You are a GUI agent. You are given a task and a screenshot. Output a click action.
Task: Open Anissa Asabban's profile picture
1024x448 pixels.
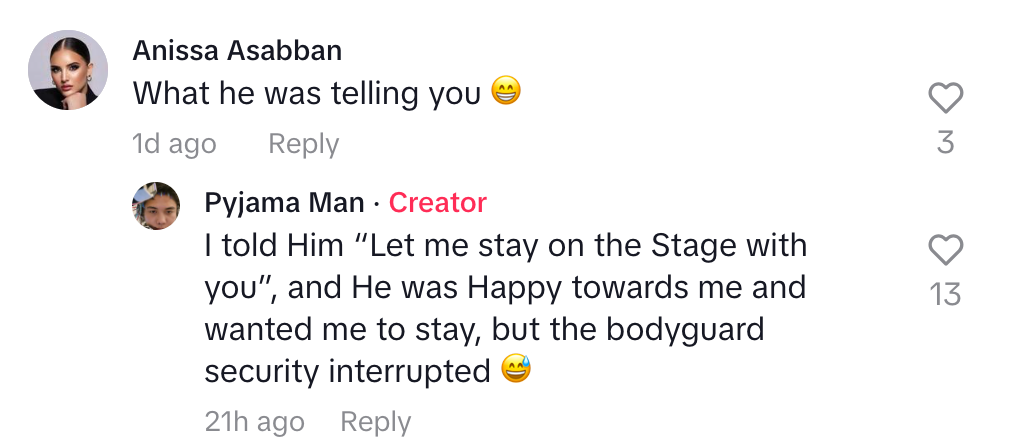point(68,70)
